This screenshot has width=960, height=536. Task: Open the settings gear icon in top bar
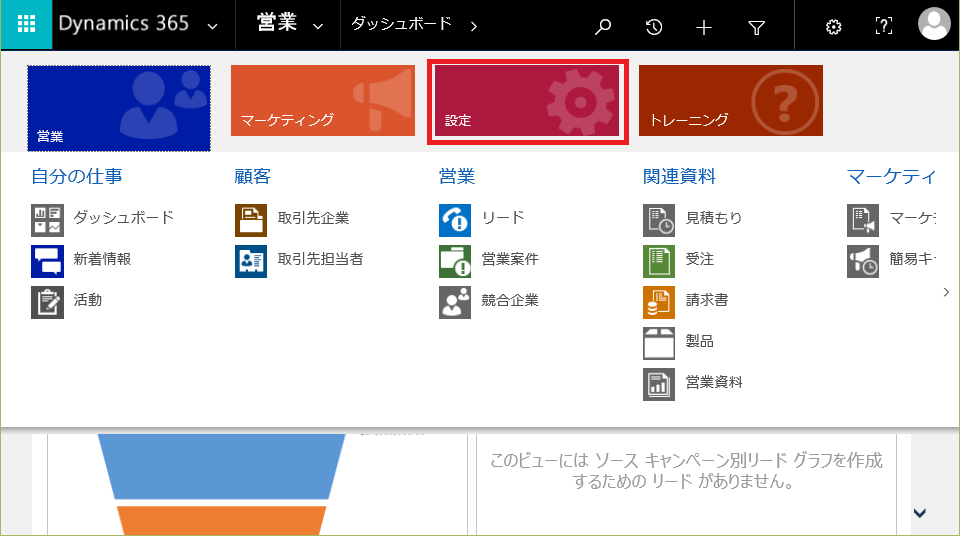point(833,27)
